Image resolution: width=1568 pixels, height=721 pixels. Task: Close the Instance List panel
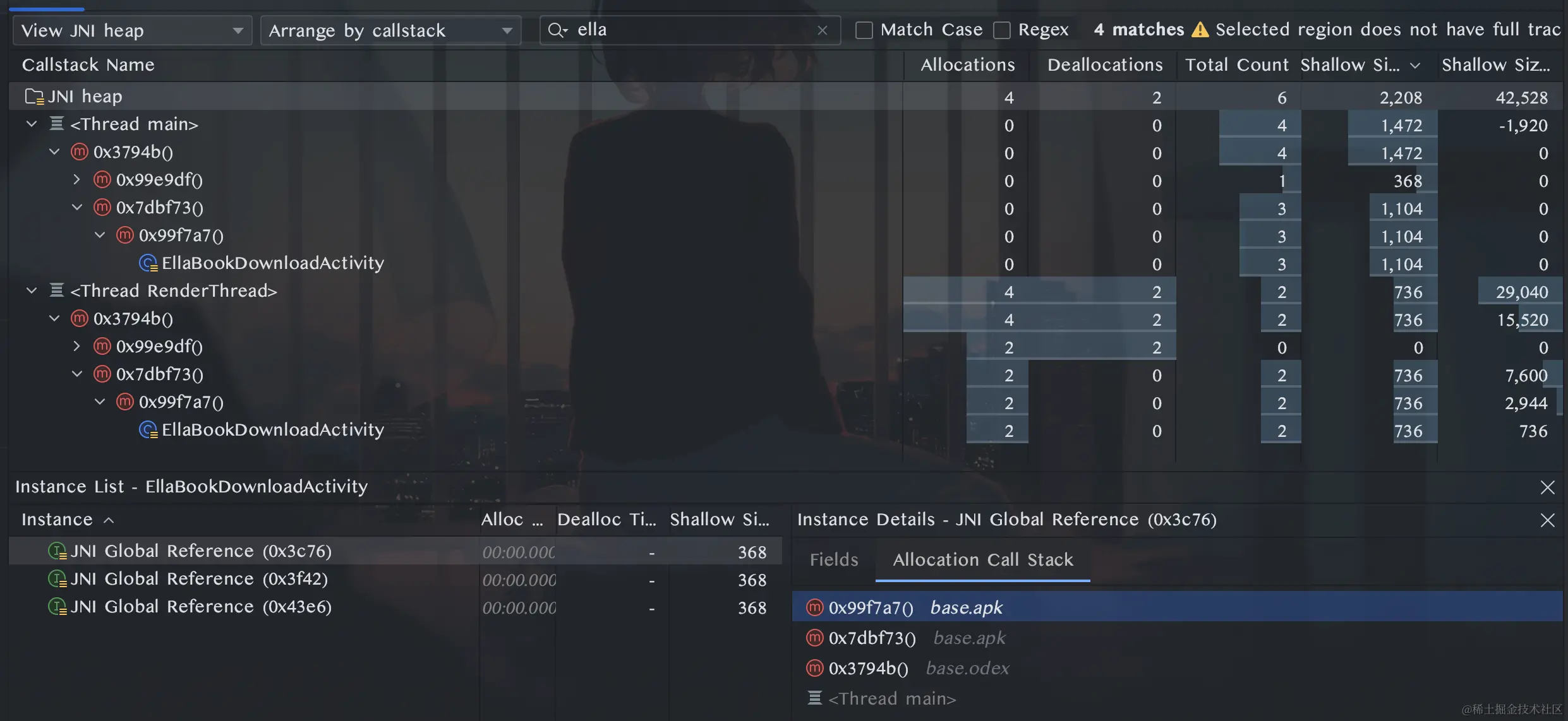1547,487
